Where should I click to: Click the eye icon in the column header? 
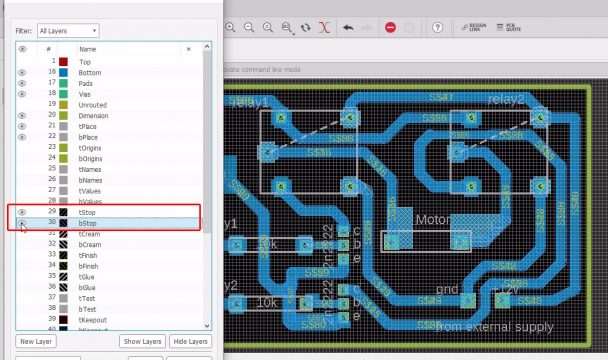pyautogui.click(x=22, y=49)
